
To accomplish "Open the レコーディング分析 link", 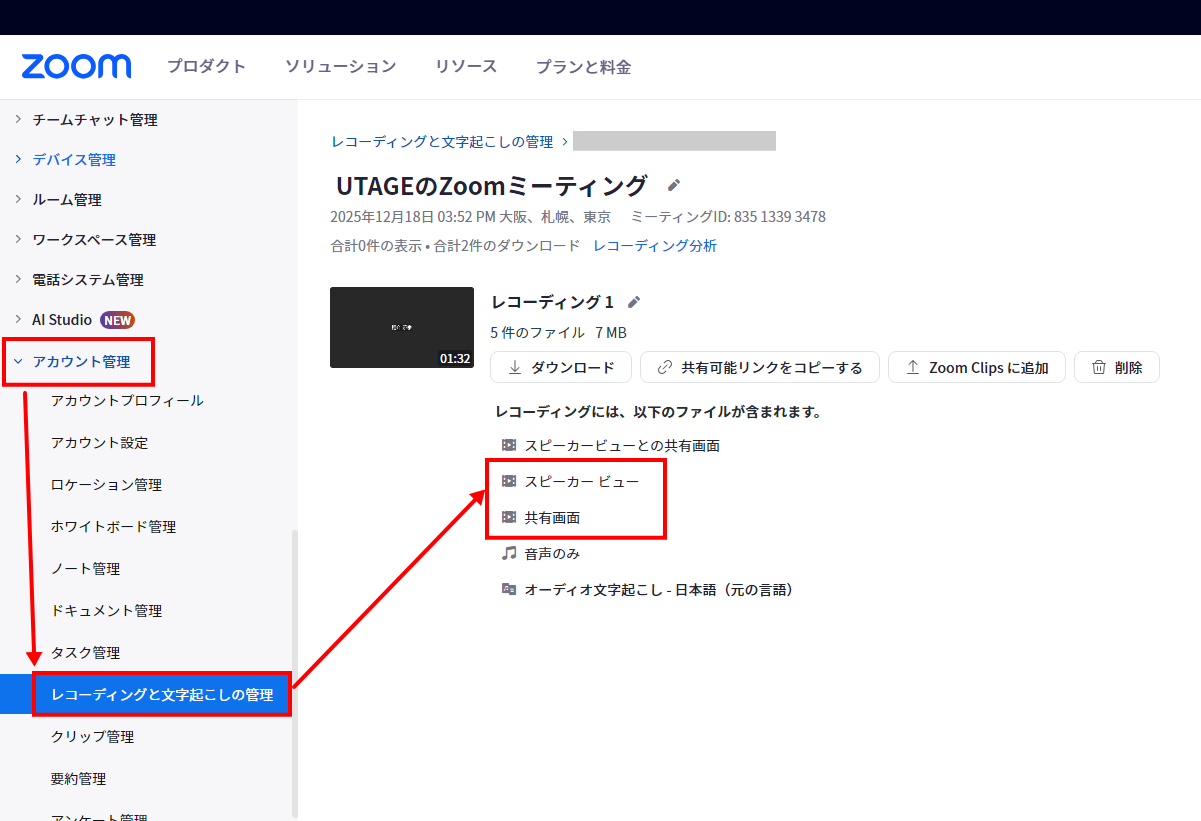I will [654, 246].
